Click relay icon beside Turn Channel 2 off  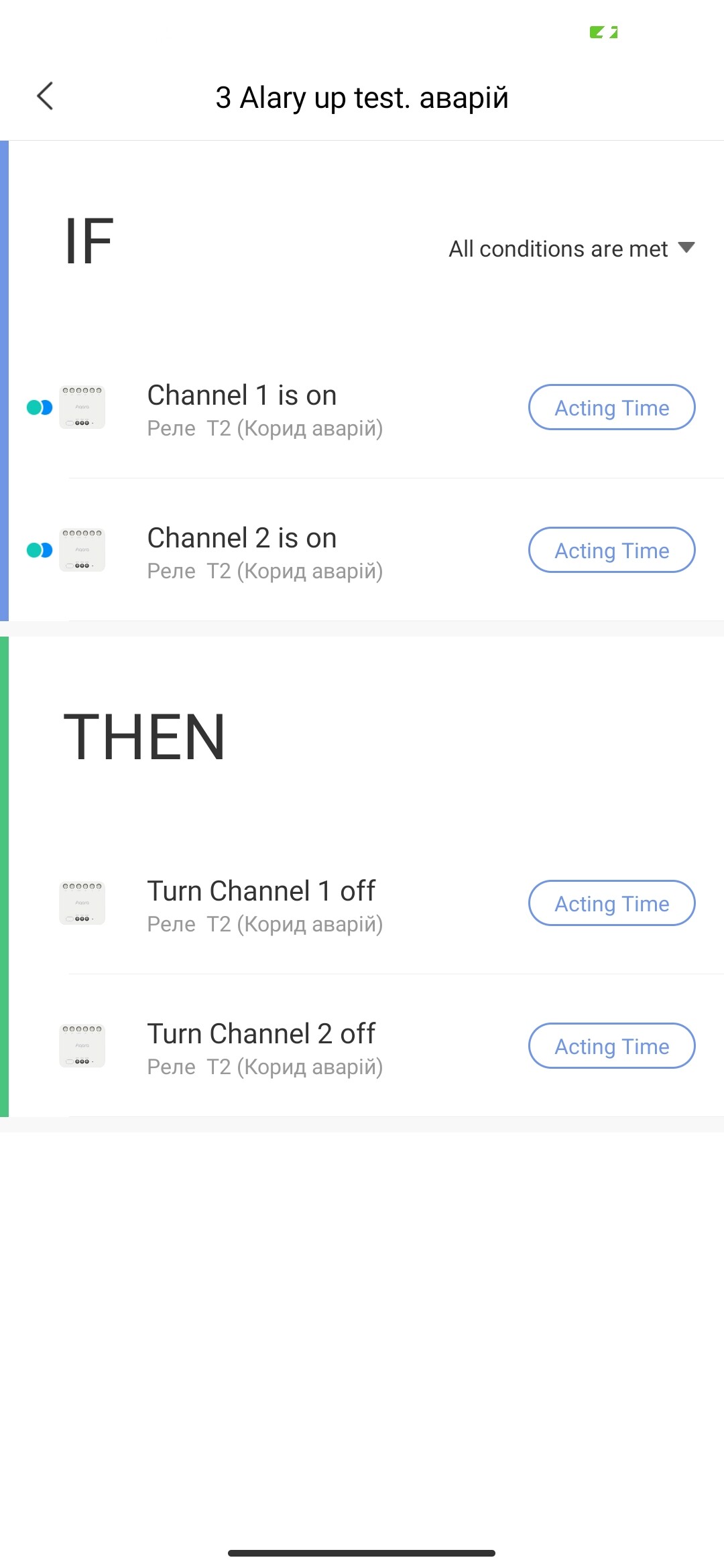tap(82, 1046)
